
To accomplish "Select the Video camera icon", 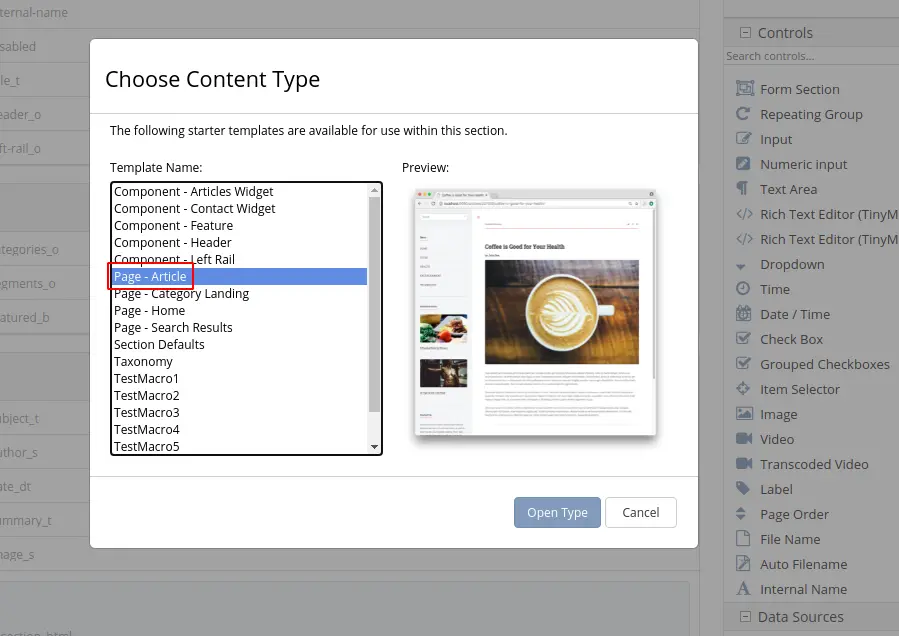I will click(x=743, y=439).
